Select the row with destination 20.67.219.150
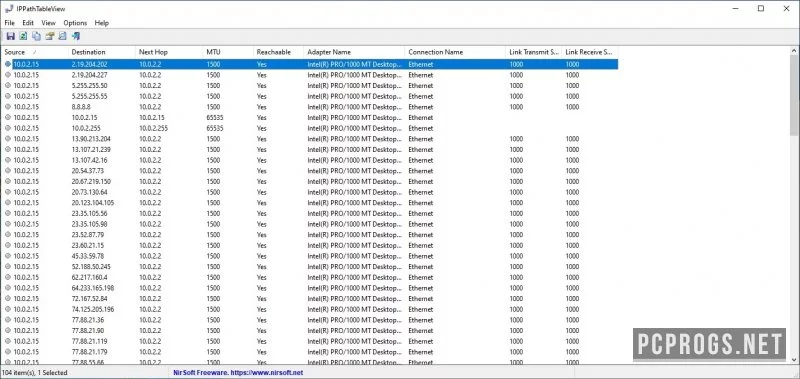Viewport: 800px width, 379px height. tap(309, 182)
